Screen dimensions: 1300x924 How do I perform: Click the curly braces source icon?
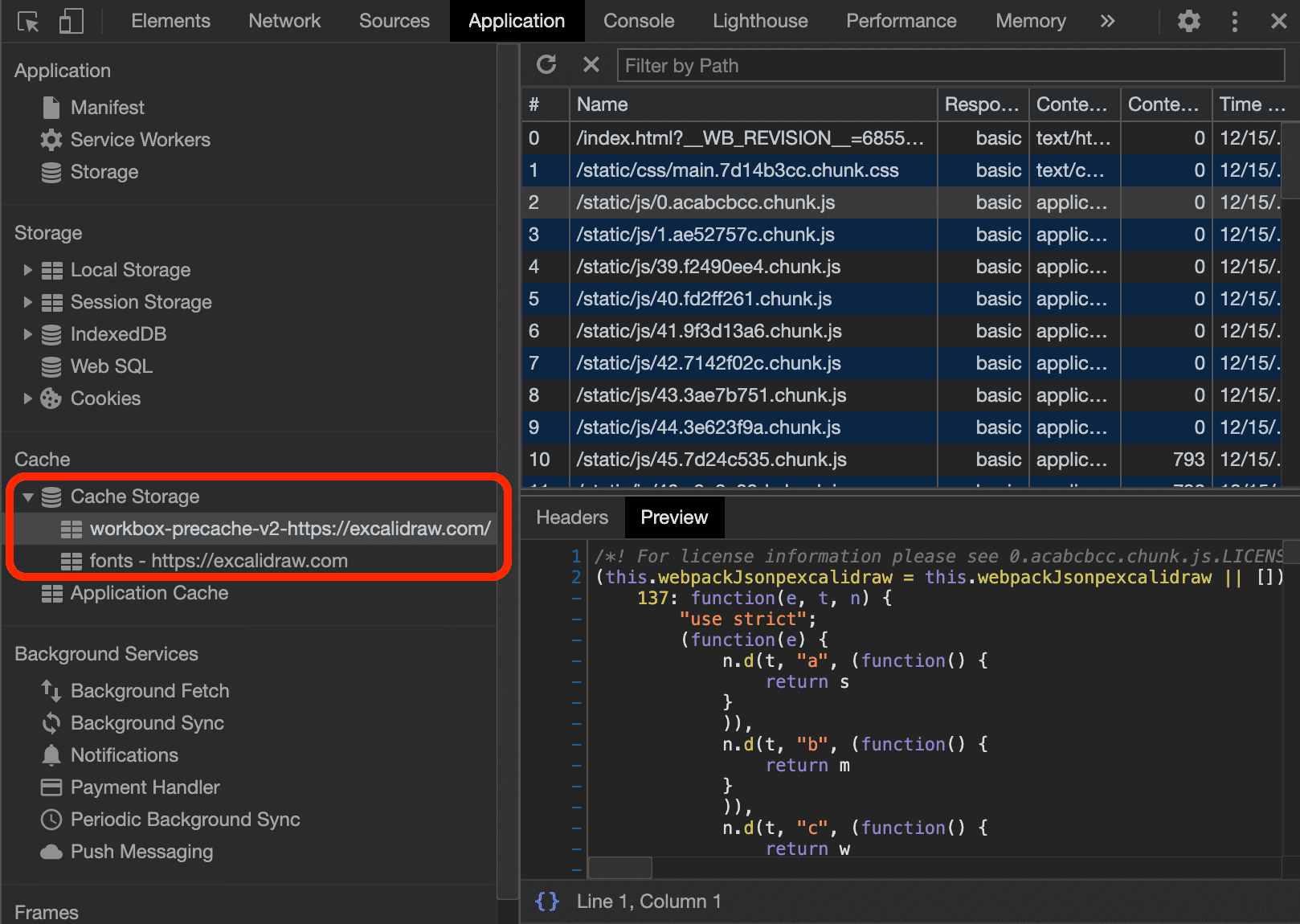pyautogui.click(x=547, y=901)
